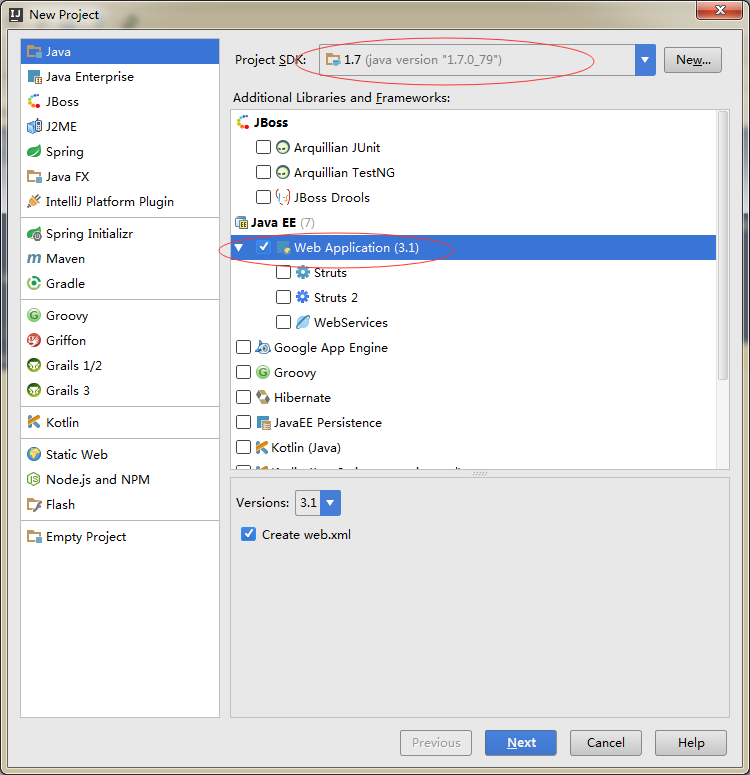Click the Grails 1/2 icon
This screenshot has width=750, height=775.
[x=34, y=365]
